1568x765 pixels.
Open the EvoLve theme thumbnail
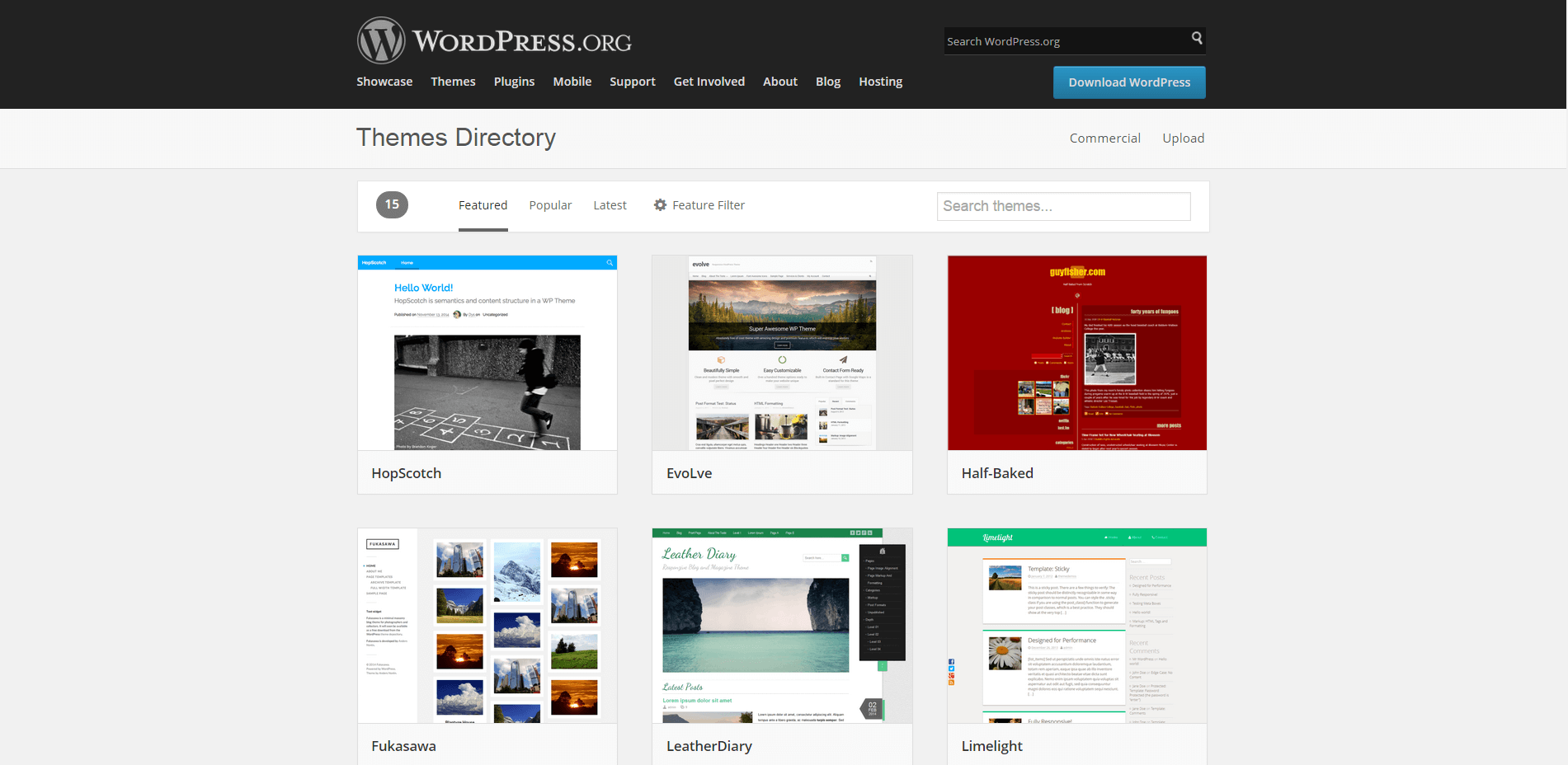click(x=782, y=353)
